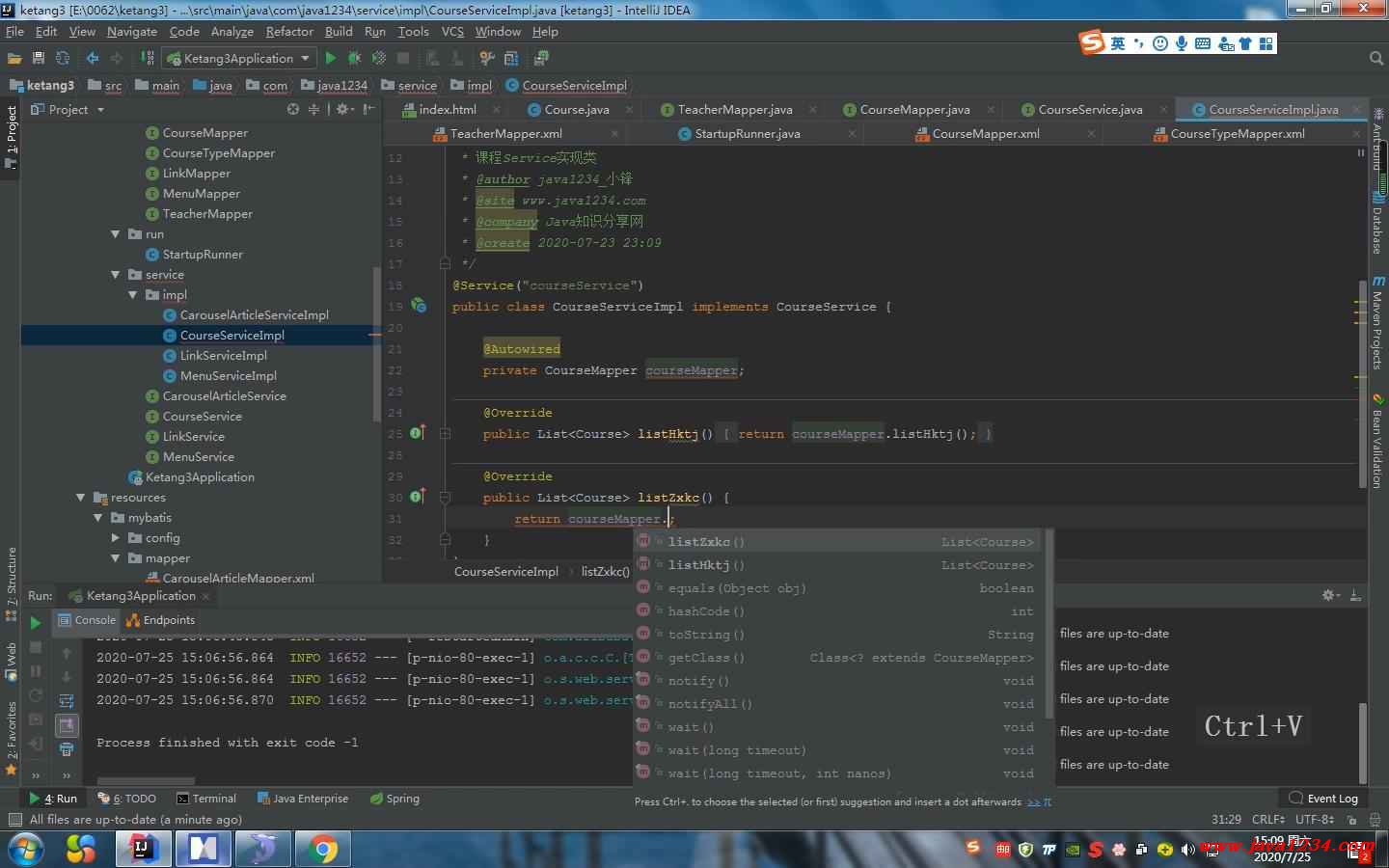
Task: Click the tool windows toggle icon in status bar
Action: 14,820
